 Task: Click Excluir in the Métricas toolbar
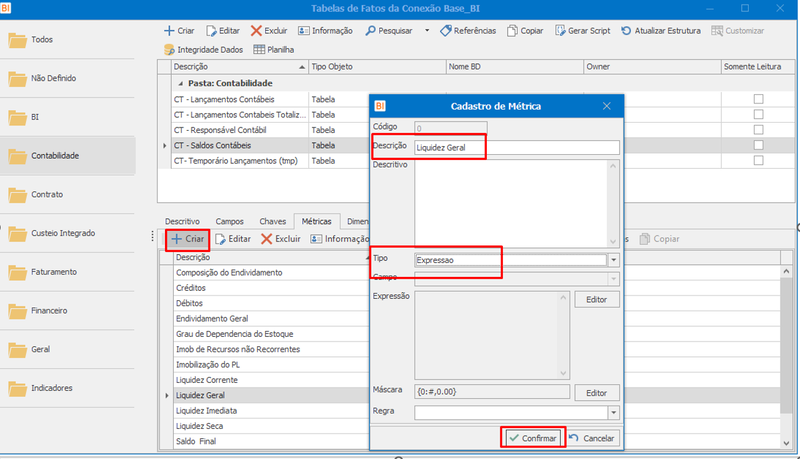[281, 239]
